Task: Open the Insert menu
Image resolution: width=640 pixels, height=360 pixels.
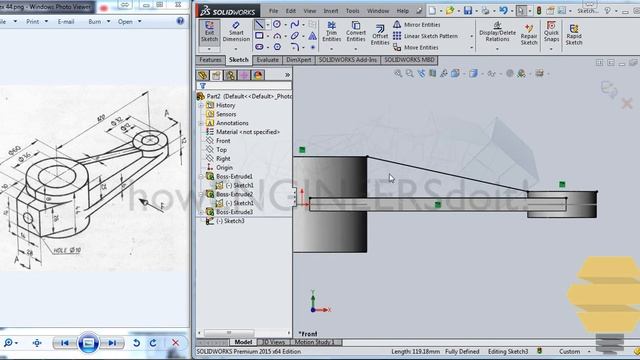Action: pos(331,11)
